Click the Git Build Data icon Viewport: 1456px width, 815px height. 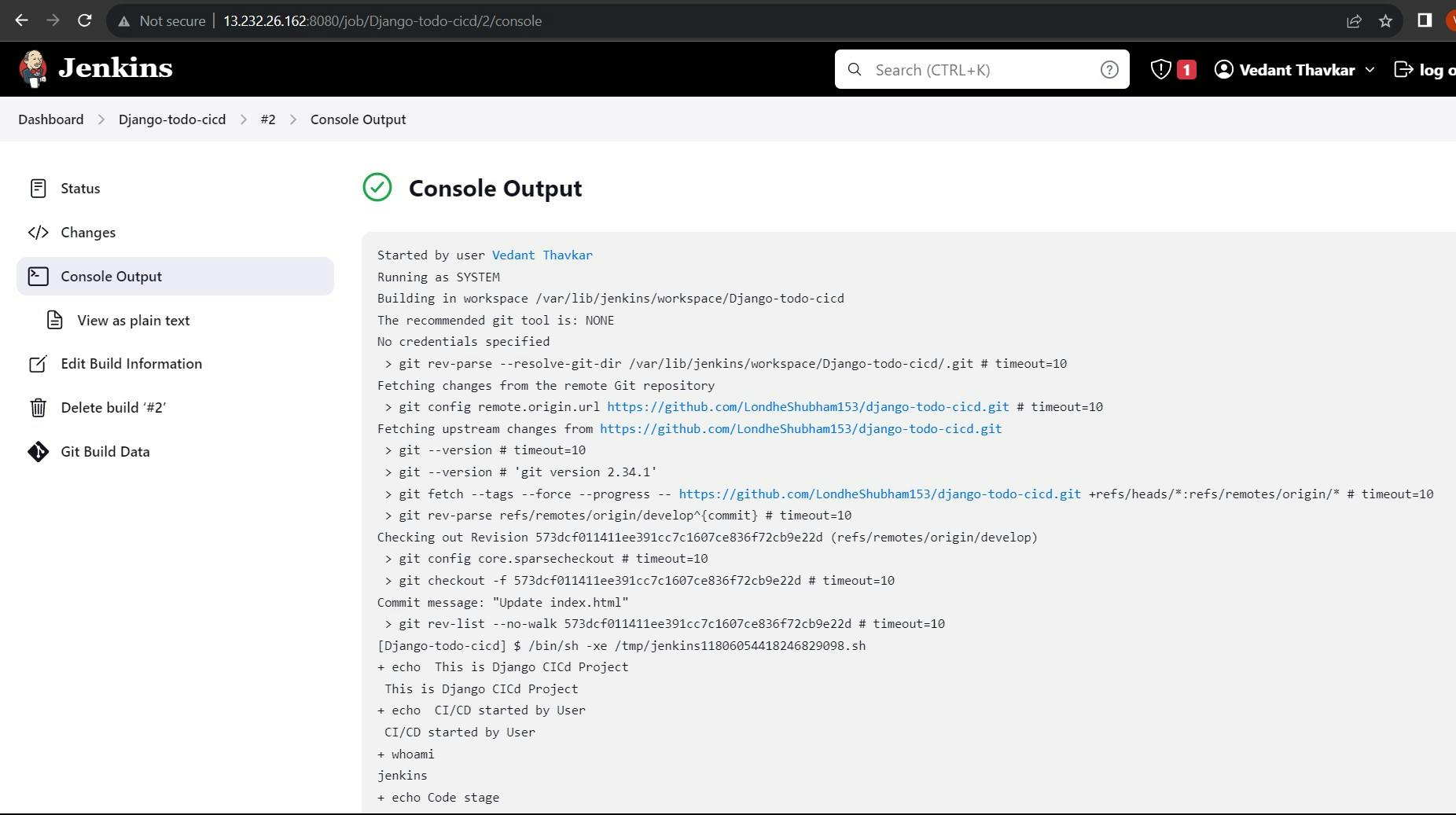(x=38, y=452)
